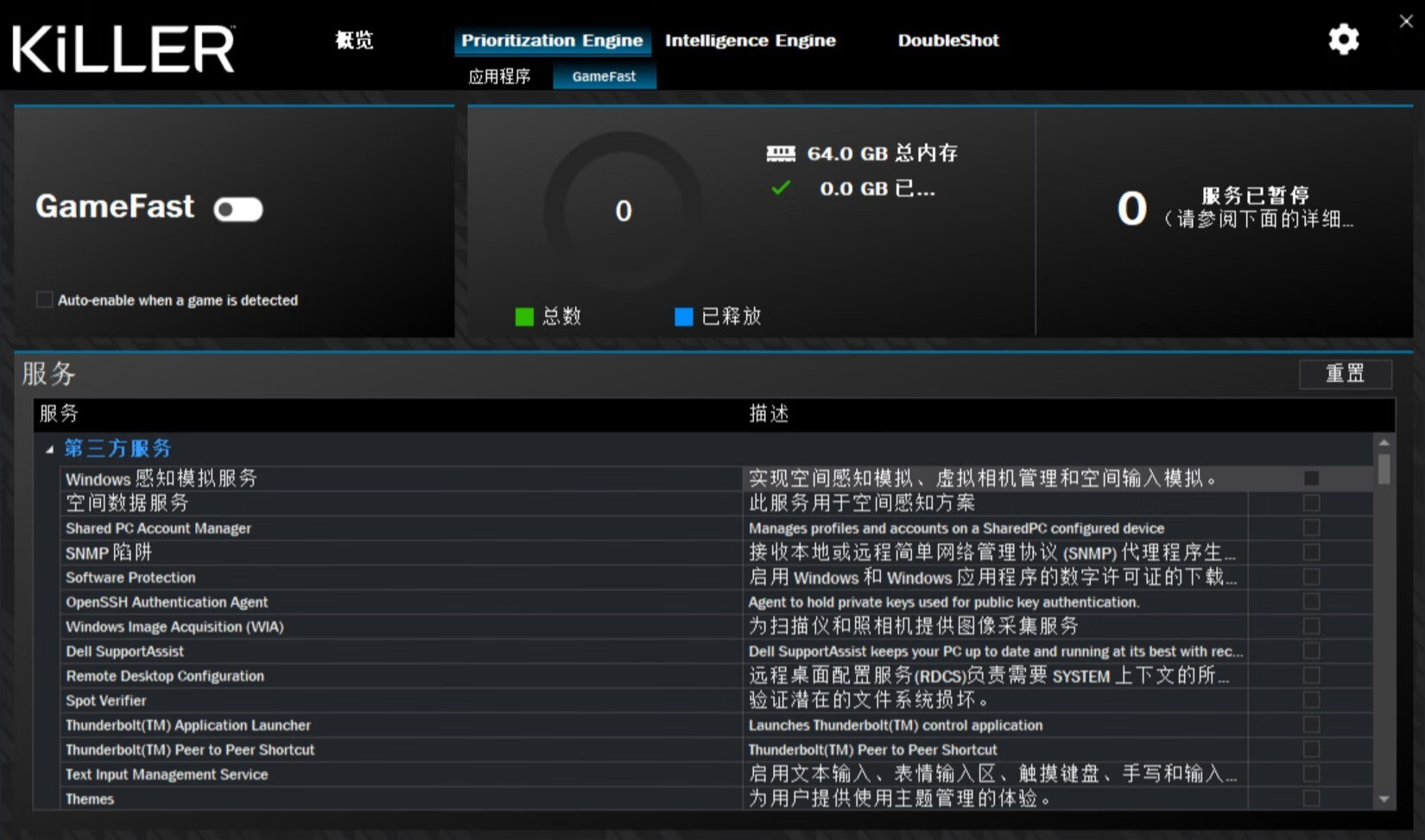Click the KiLLER logo
This screenshot has height=840, width=1425.
[121, 47]
